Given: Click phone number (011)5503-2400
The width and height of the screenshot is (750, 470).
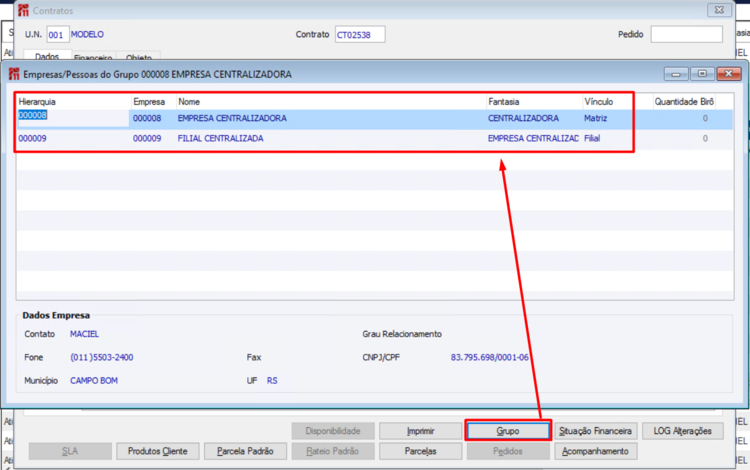Looking at the screenshot, I should click(101, 357).
